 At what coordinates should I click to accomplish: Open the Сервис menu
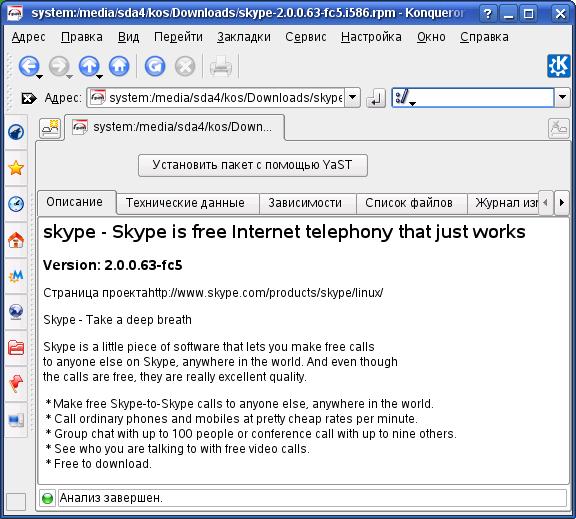click(306, 37)
